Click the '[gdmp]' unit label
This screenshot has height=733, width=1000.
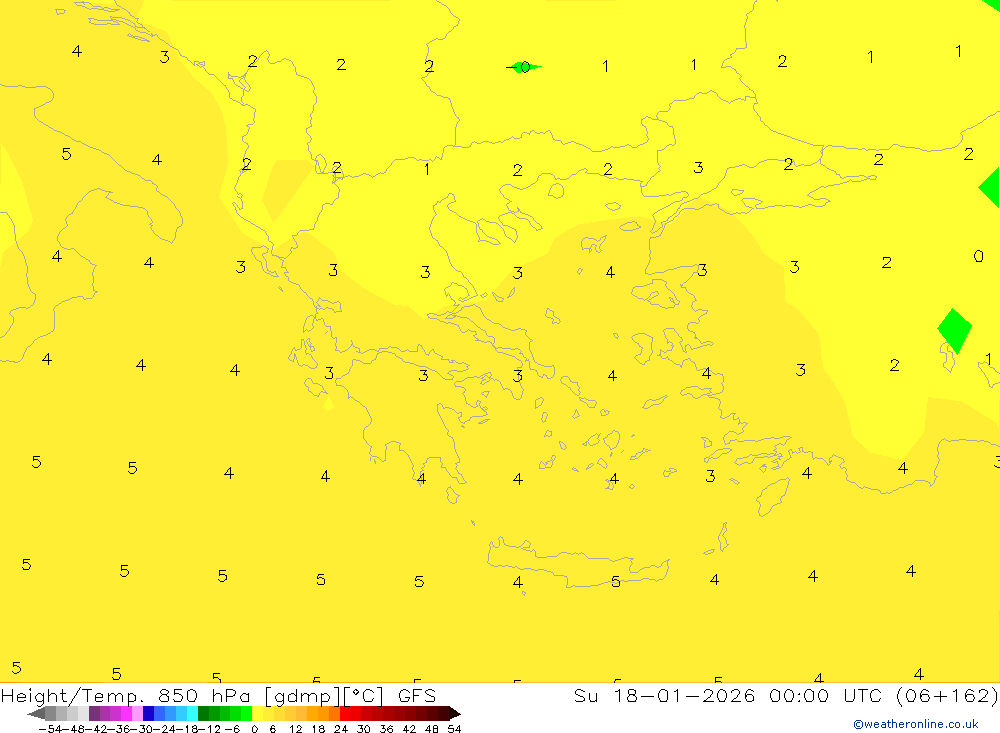302,696
